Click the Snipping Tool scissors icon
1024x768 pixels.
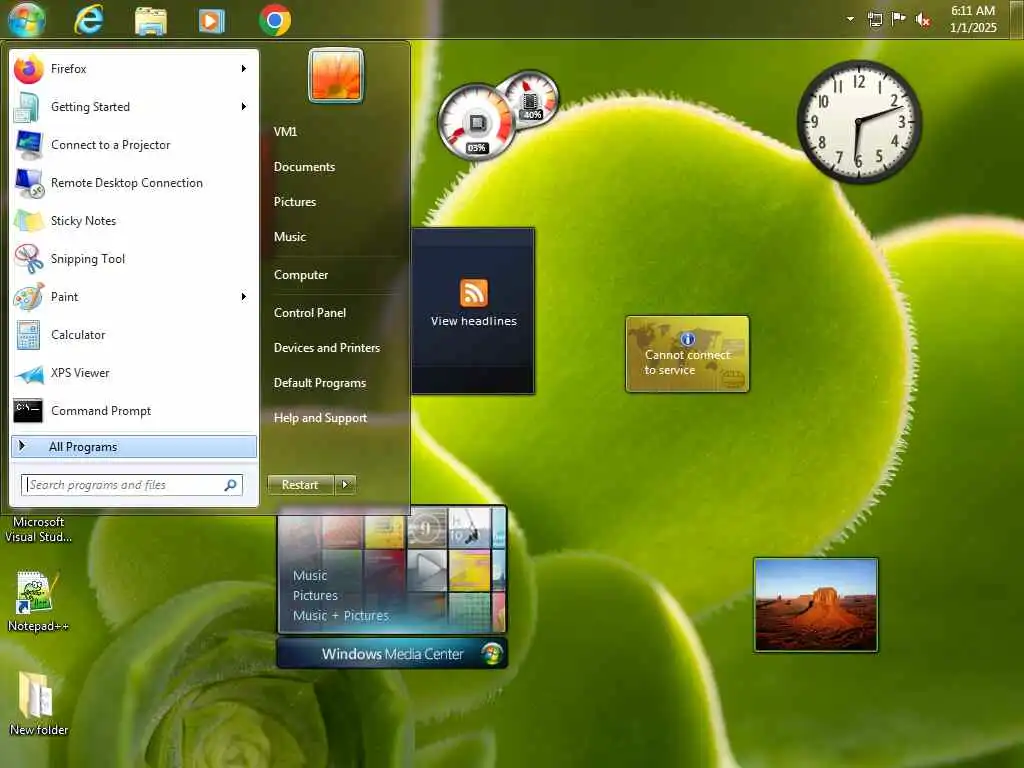coord(29,259)
